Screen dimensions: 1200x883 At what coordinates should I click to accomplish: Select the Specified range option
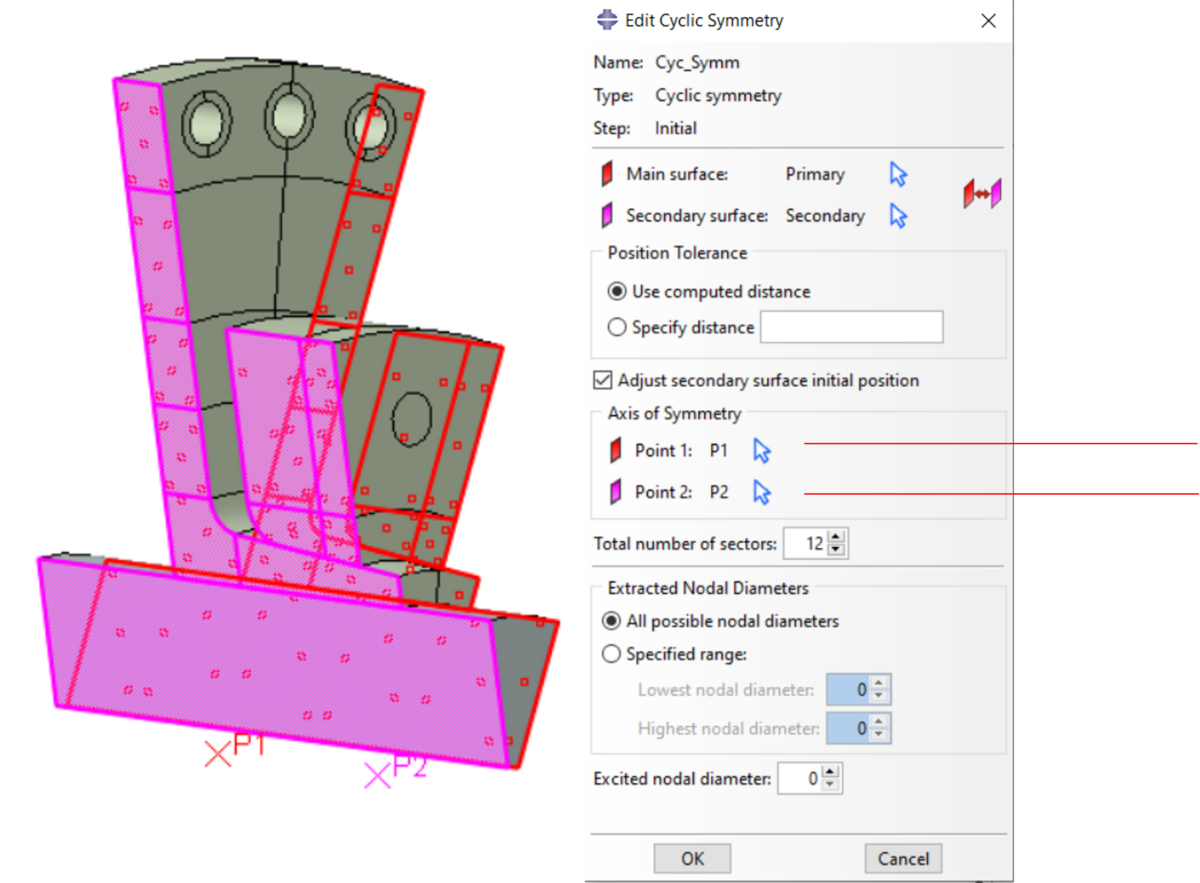(x=611, y=653)
